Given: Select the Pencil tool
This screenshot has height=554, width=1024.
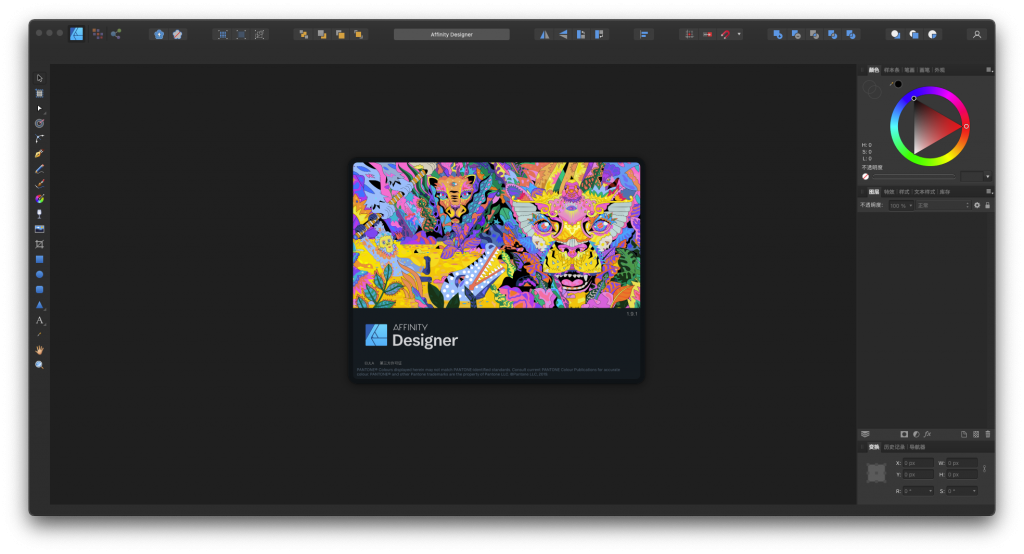Looking at the screenshot, I should (39, 169).
